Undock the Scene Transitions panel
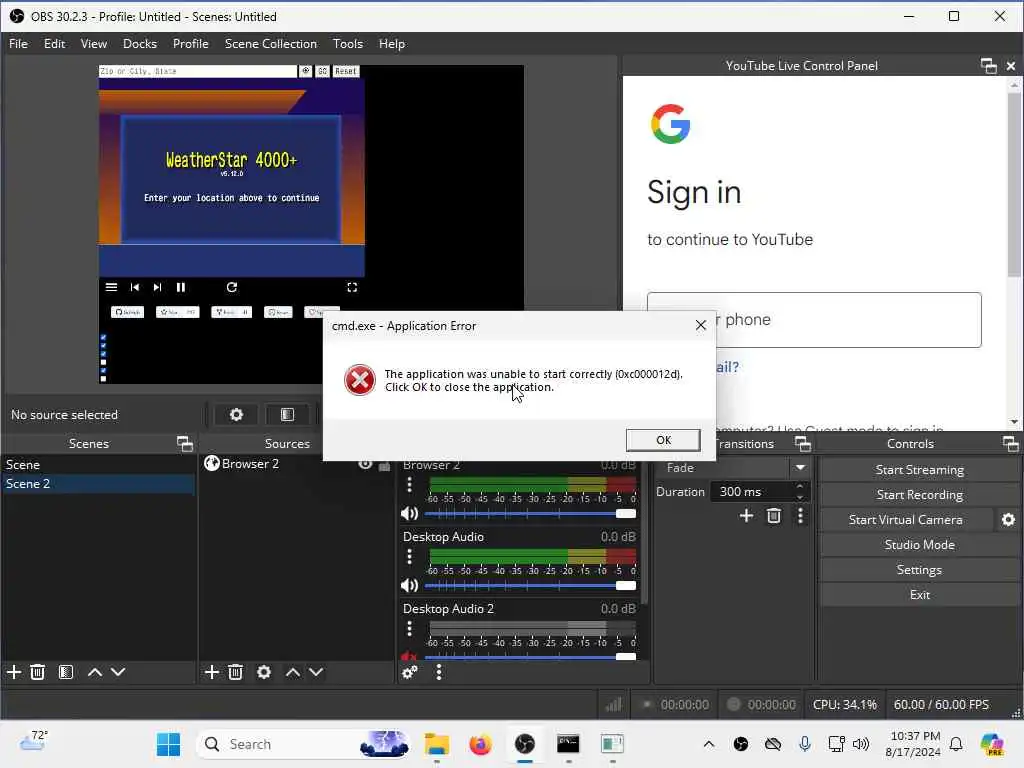The width and height of the screenshot is (1024, 768). [803, 444]
